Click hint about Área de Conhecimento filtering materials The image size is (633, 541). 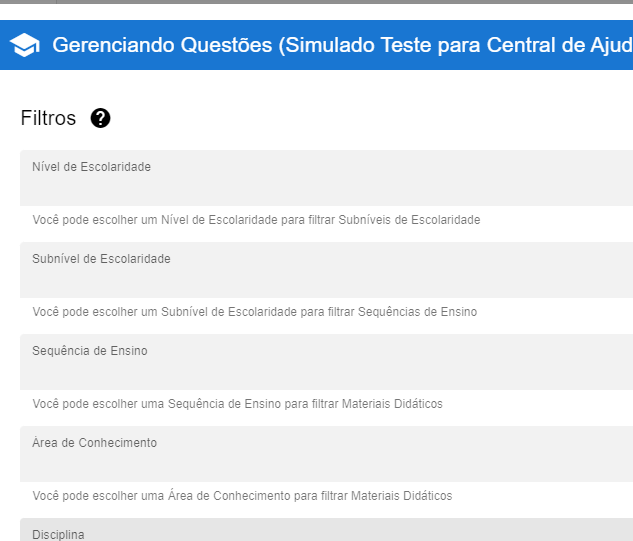[x=242, y=496]
